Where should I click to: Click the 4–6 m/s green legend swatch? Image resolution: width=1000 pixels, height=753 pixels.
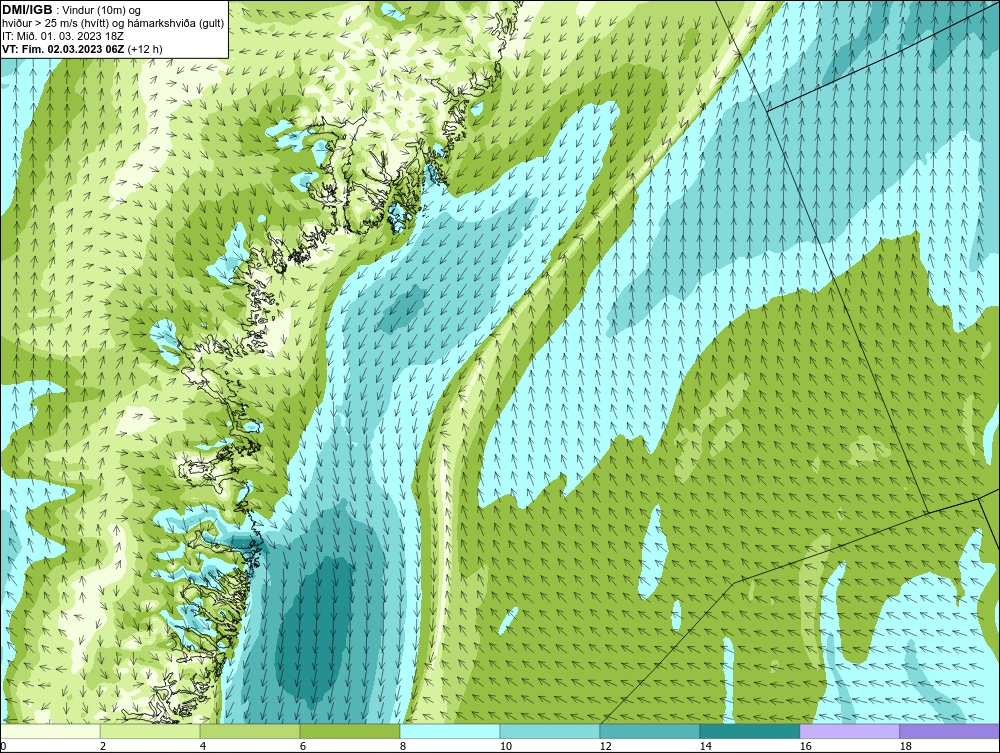tap(250, 731)
